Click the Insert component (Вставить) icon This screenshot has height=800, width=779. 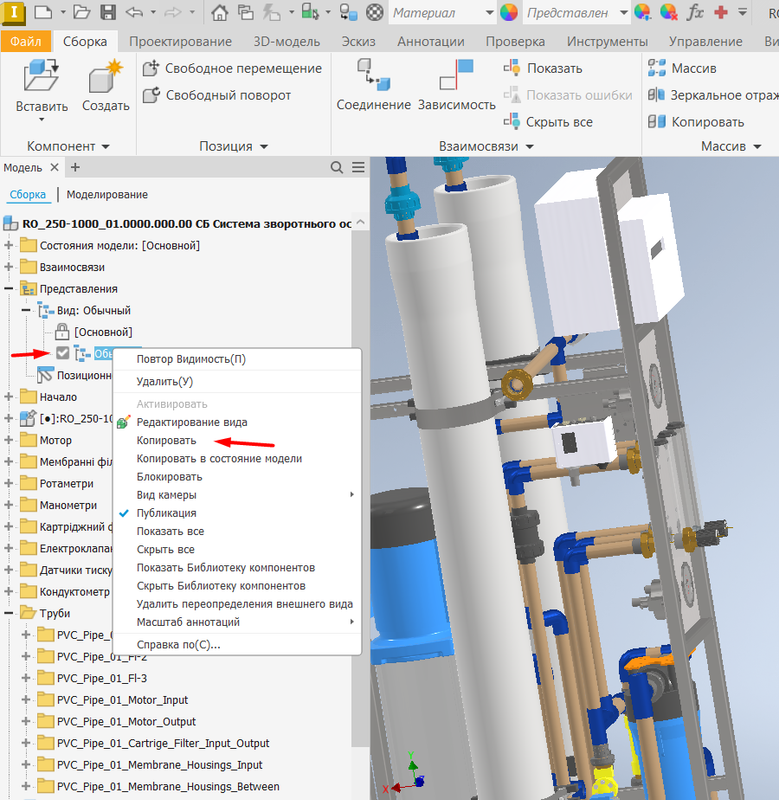click(x=41, y=75)
